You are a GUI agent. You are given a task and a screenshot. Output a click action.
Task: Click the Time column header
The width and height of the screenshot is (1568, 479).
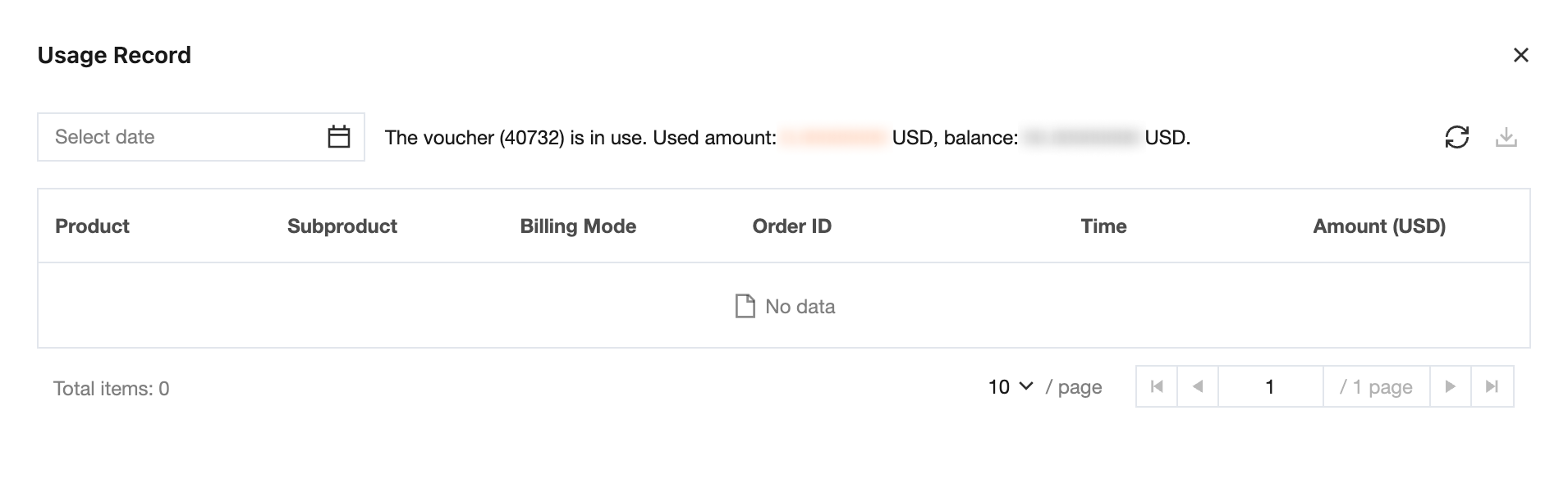pyautogui.click(x=1103, y=226)
